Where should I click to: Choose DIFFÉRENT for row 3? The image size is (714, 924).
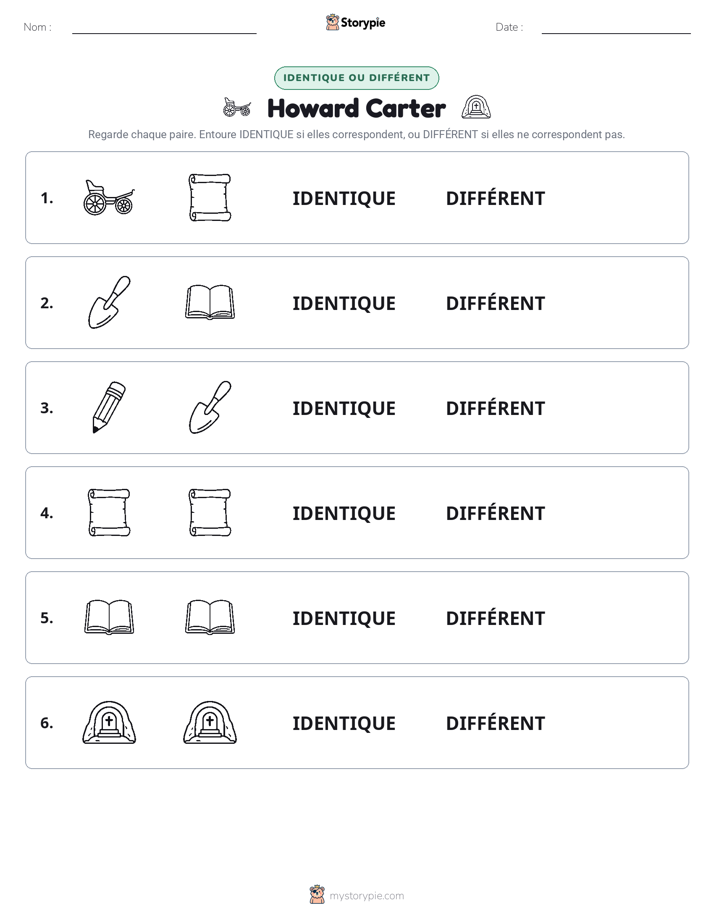[x=495, y=408]
